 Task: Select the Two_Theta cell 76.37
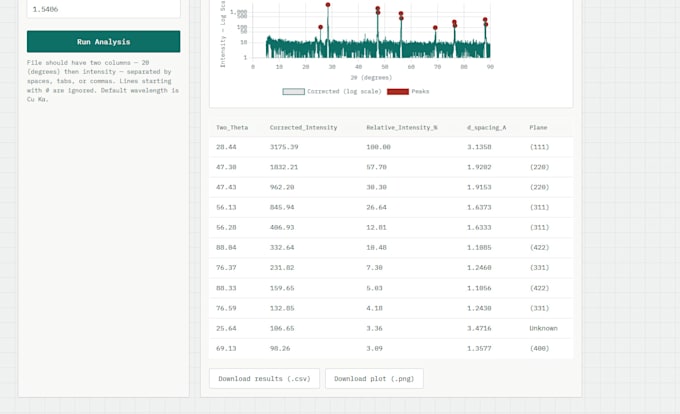[x=226, y=267]
